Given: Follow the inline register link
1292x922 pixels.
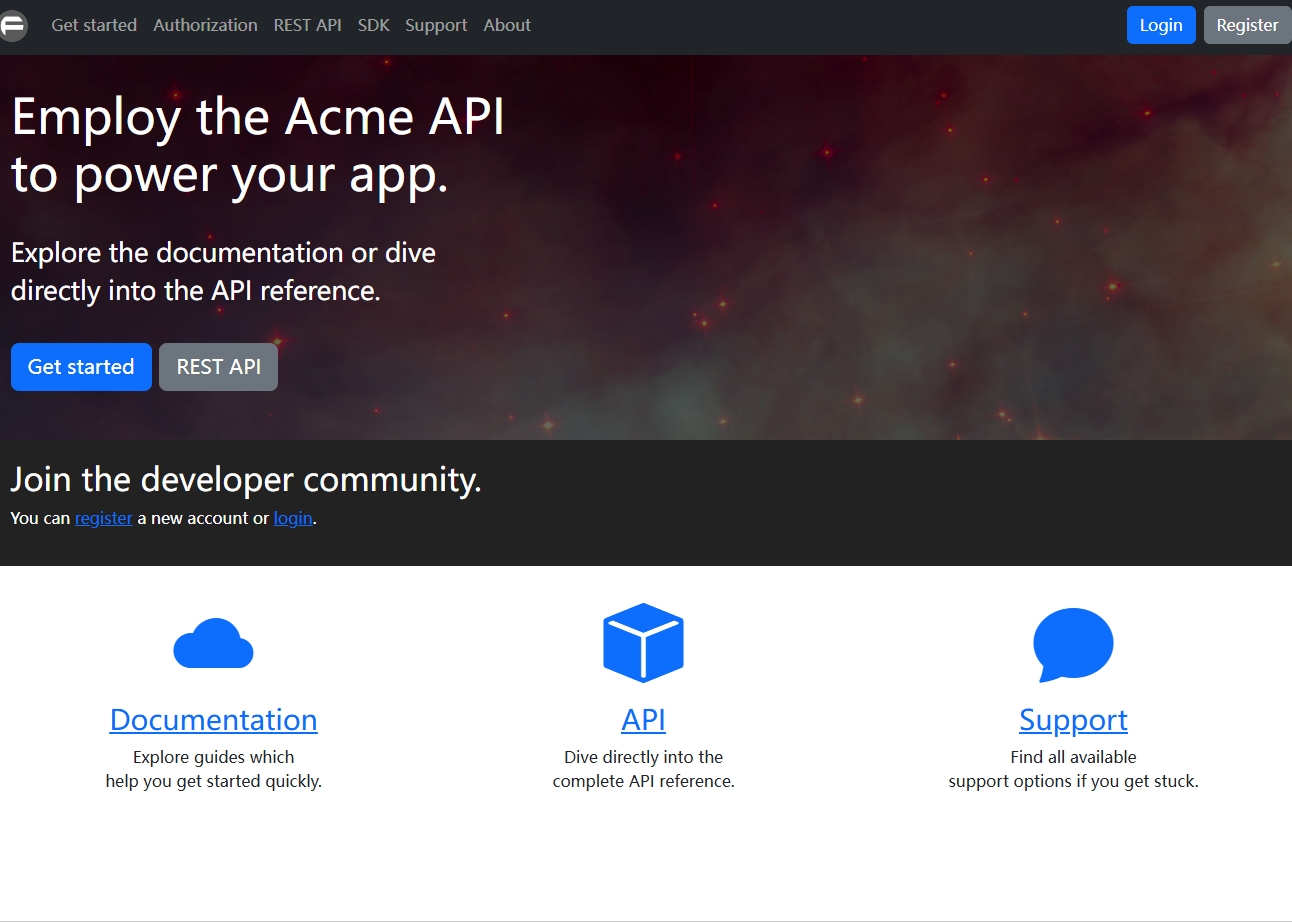Looking at the screenshot, I should click(x=103, y=519).
